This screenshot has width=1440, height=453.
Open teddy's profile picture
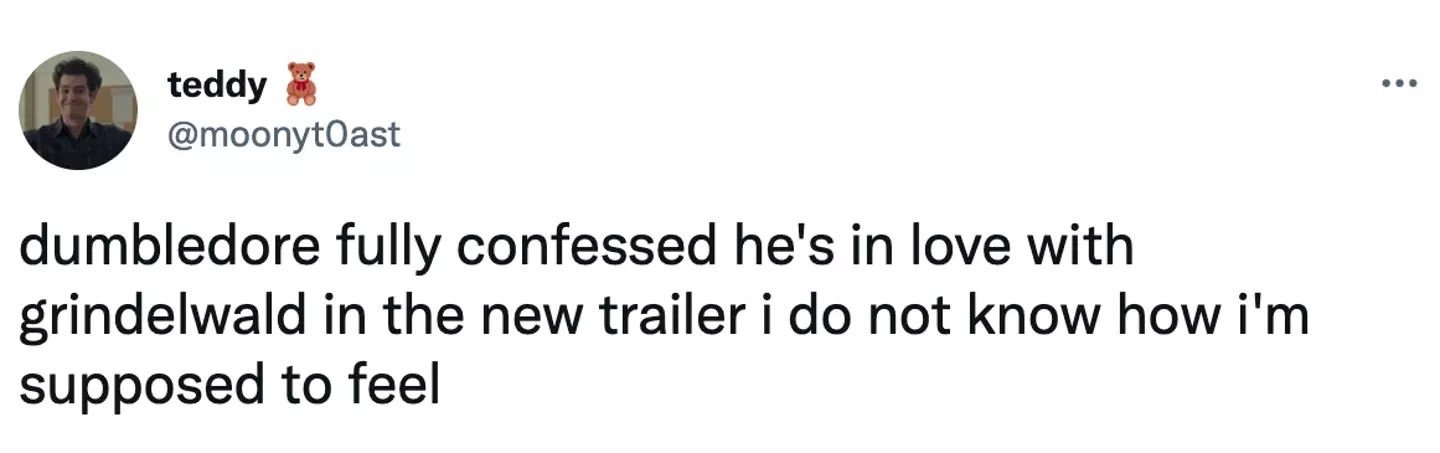point(79,110)
